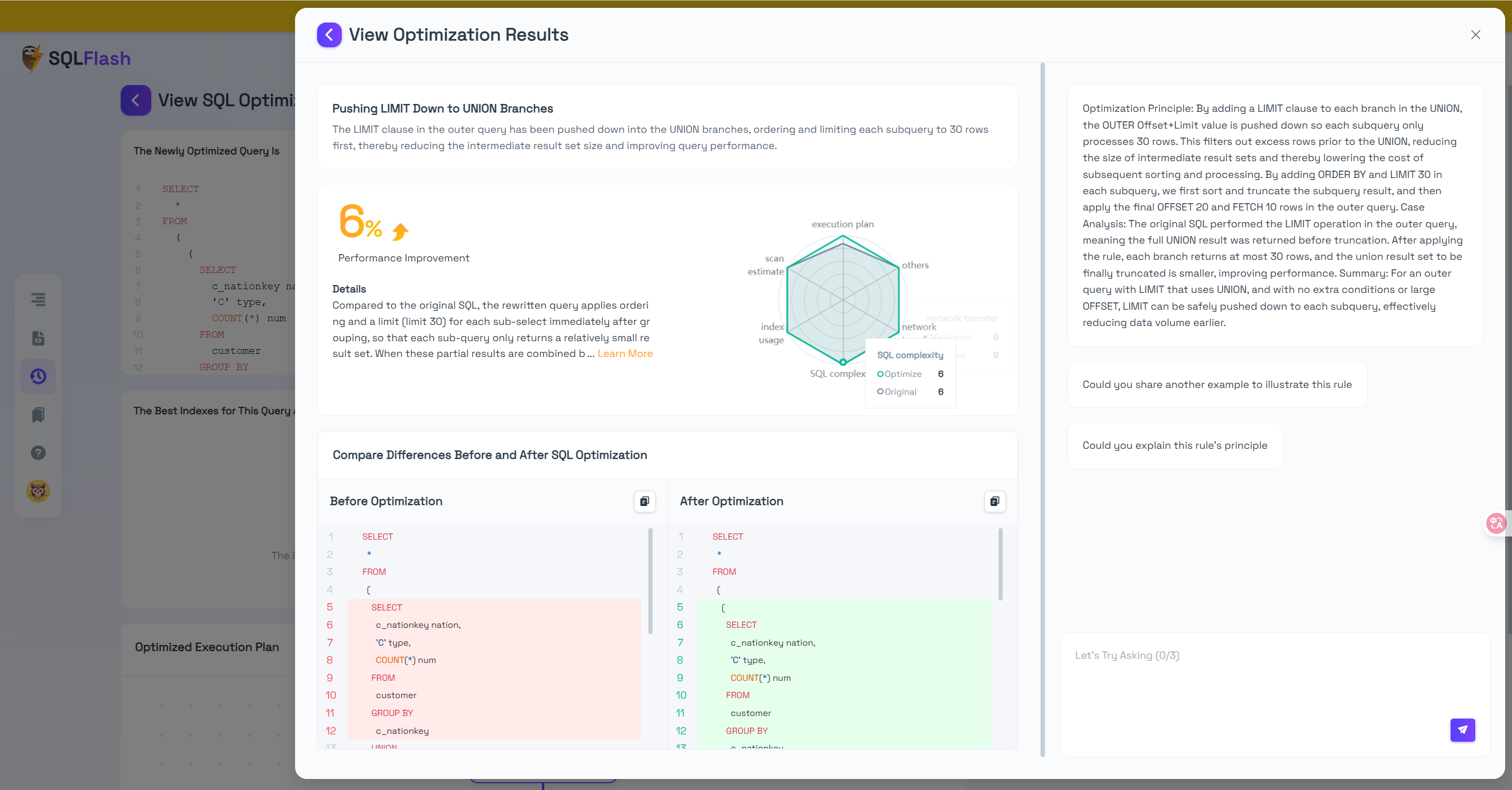Open the SQL file icon in the left sidebar
This screenshot has height=790, width=1512.
[38, 338]
